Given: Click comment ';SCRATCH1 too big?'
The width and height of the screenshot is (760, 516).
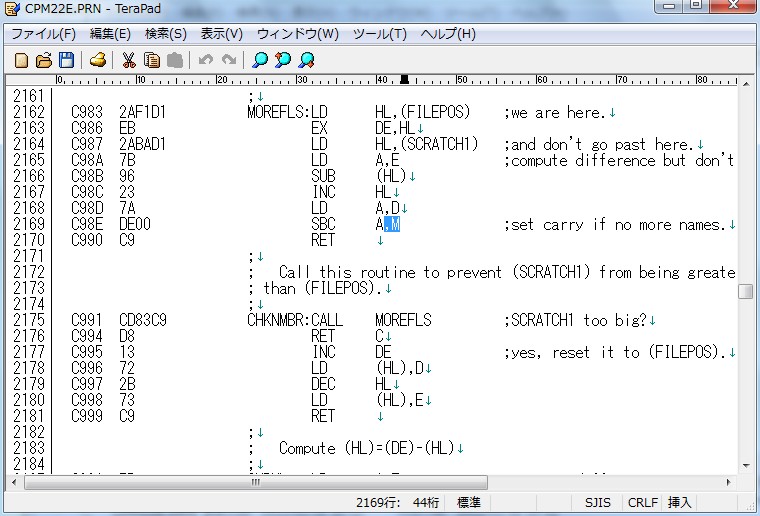Looking at the screenshot, I should pyautogui.click(x=575, y=320).
